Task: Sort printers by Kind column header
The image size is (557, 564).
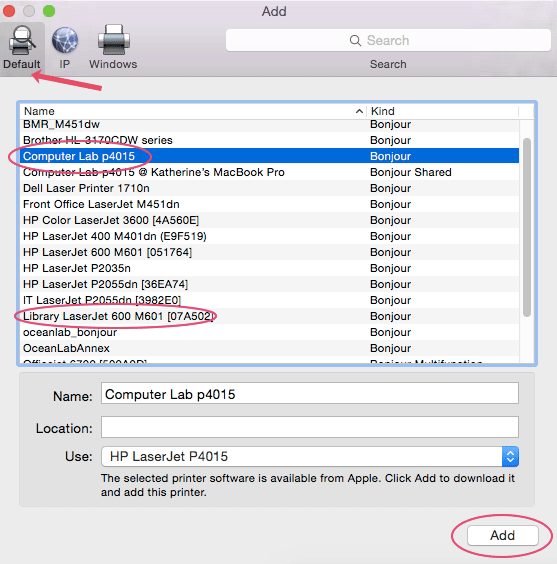Action: 442,111
